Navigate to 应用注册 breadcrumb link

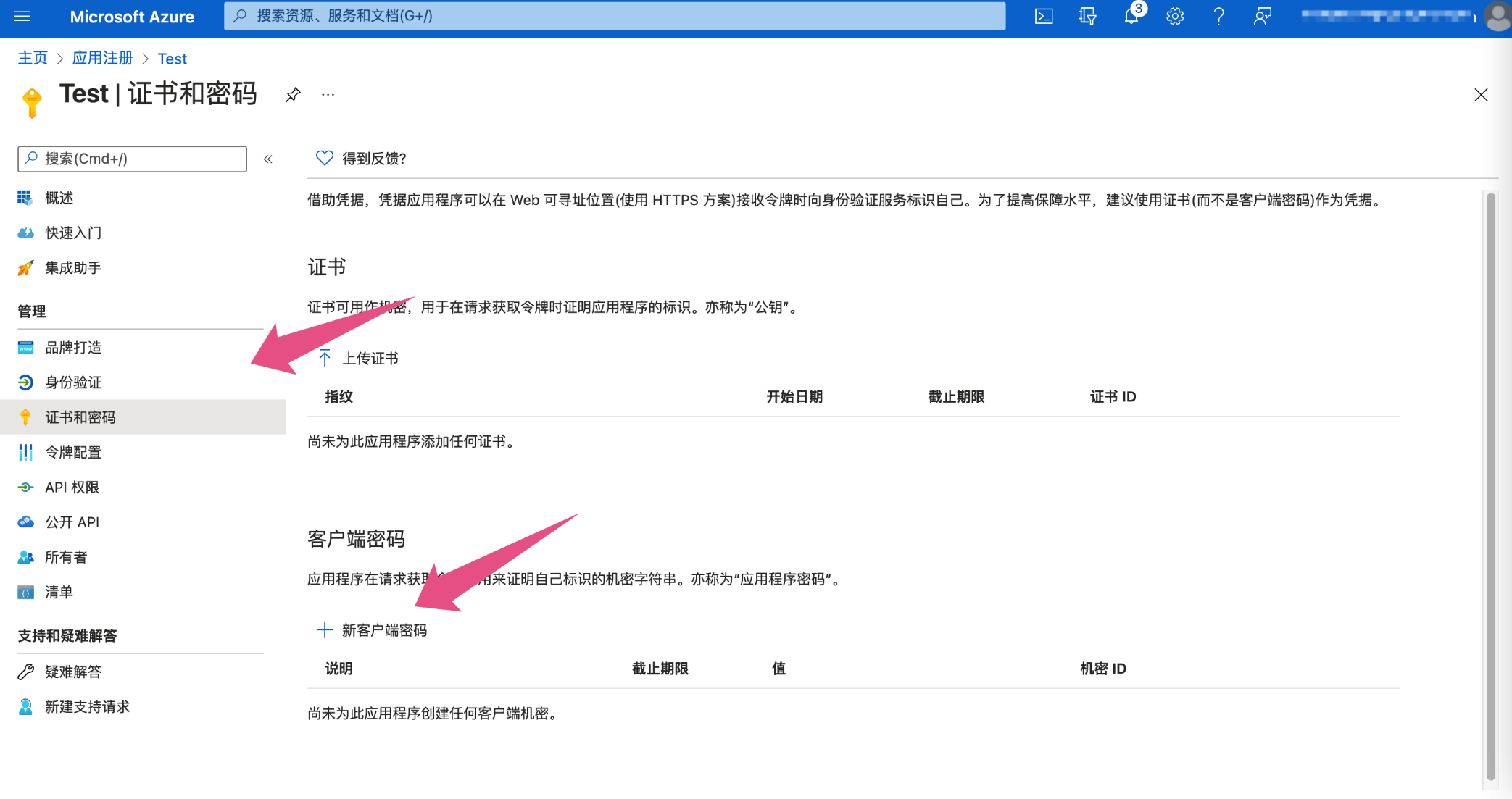pos(102,59)
